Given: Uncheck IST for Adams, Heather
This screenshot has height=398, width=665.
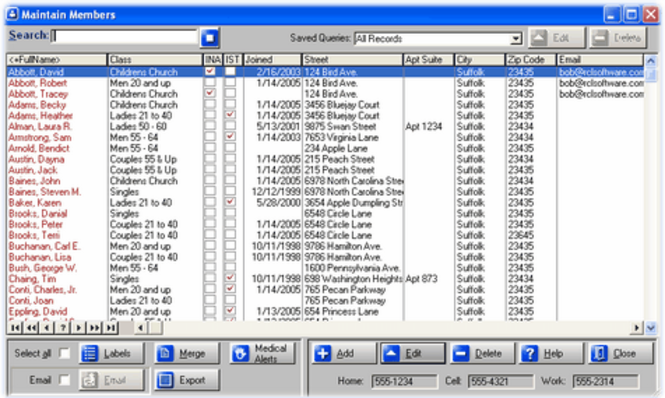Looking at the screenshot, I should [230, 115].
